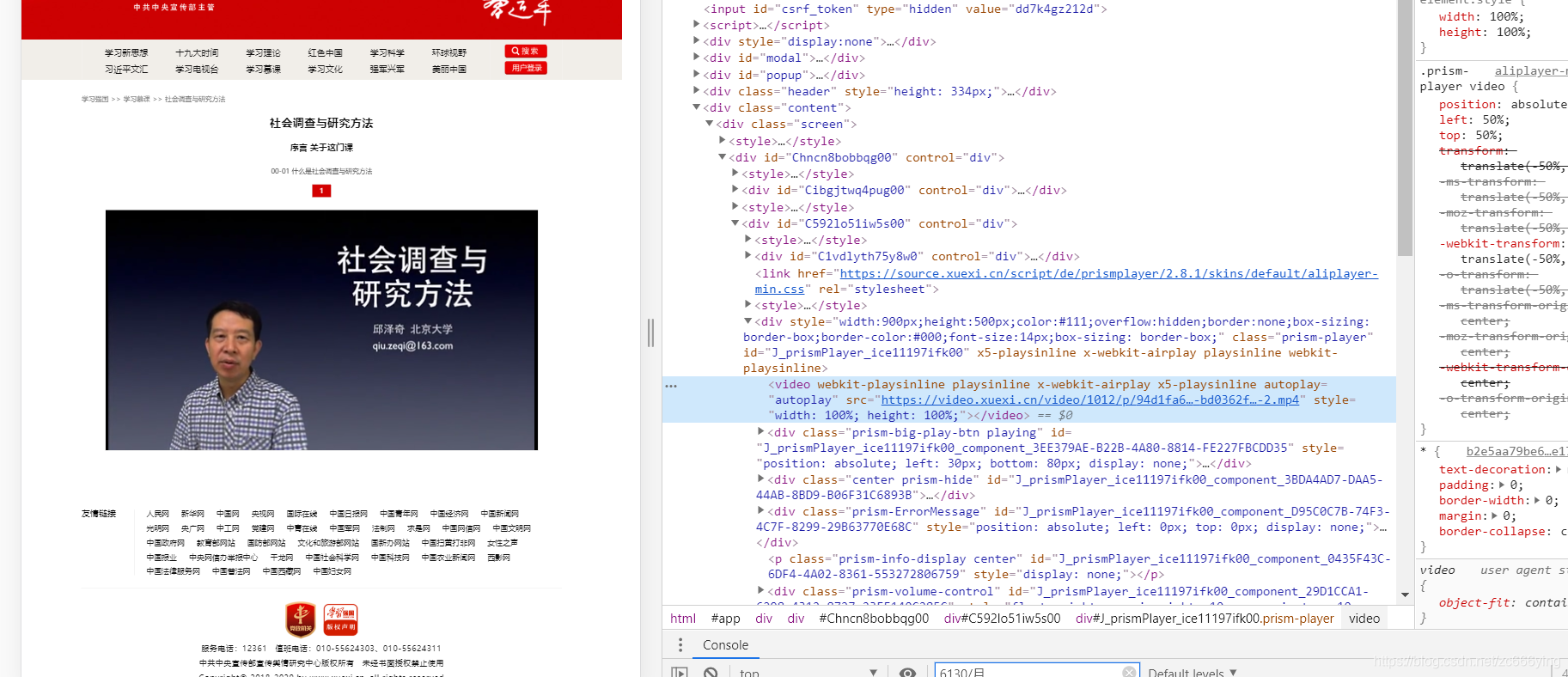This screenshot has height=677, width=1568.
Task: Click page number 1 red pagination box
Action: click(x=321, y=191)
